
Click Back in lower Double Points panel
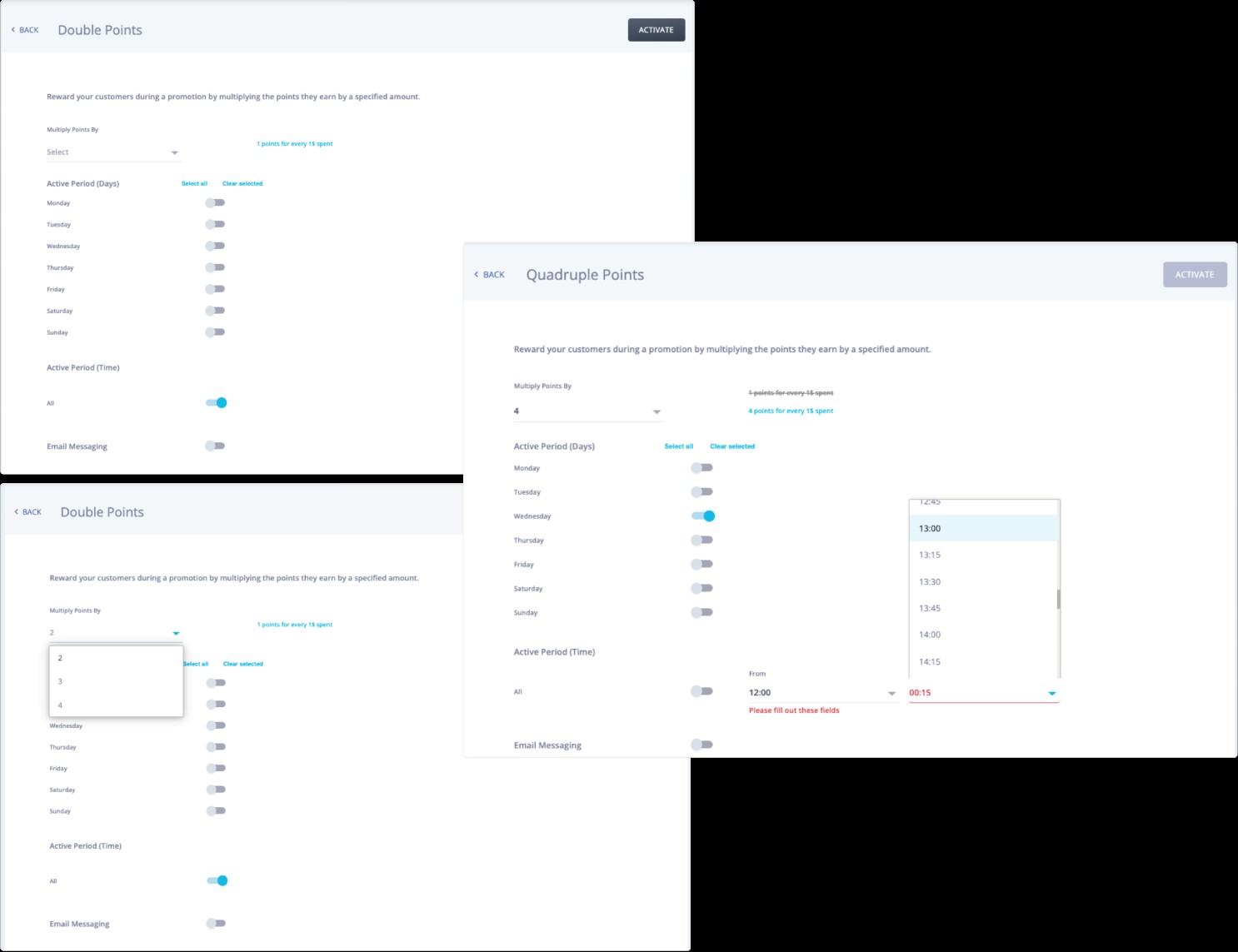27,512
